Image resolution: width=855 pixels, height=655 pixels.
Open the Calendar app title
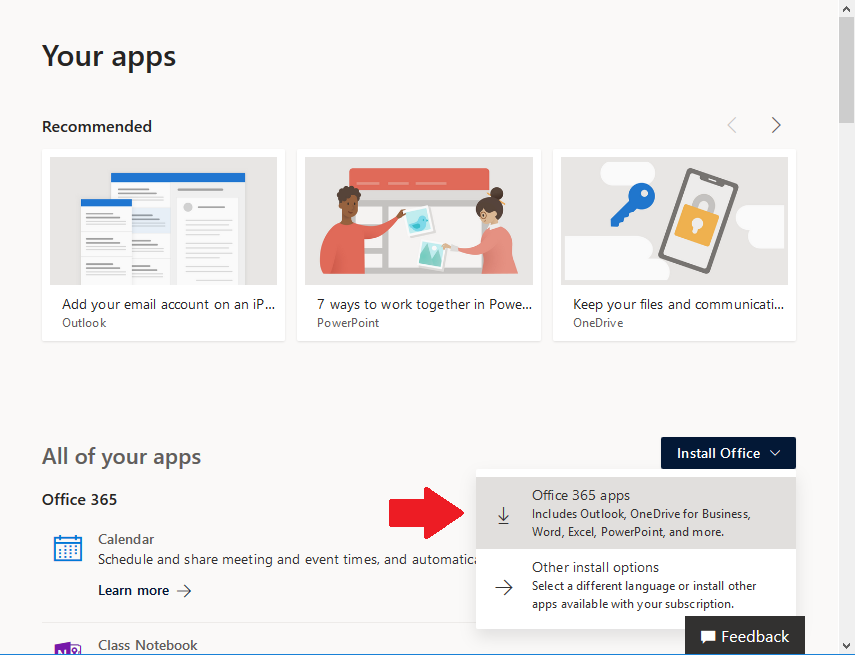(x=126, y=539)
